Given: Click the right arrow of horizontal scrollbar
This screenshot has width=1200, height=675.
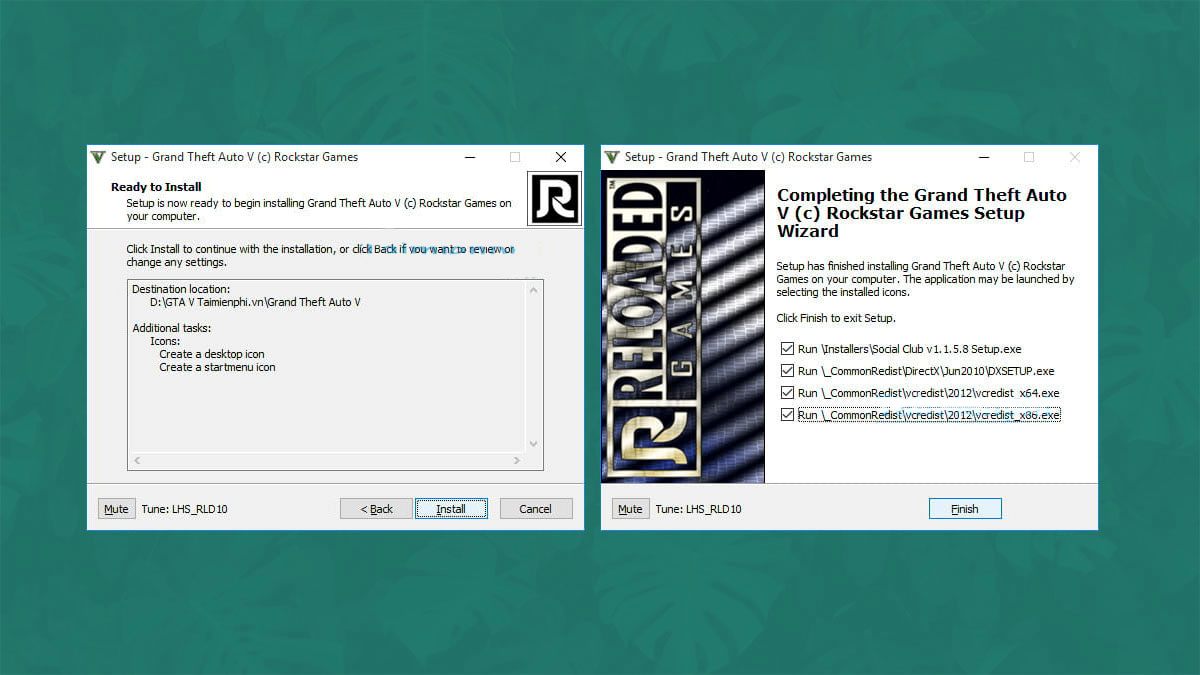Looking at the screenshot, I should 517,460.
